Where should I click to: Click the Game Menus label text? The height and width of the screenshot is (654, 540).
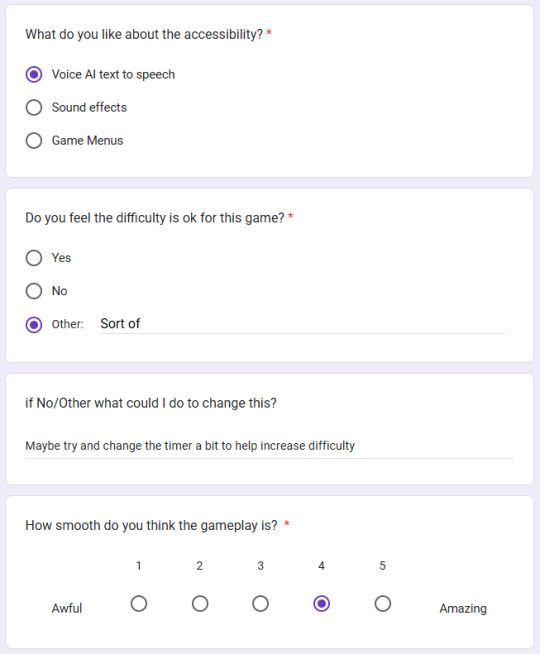pos(88,141)
